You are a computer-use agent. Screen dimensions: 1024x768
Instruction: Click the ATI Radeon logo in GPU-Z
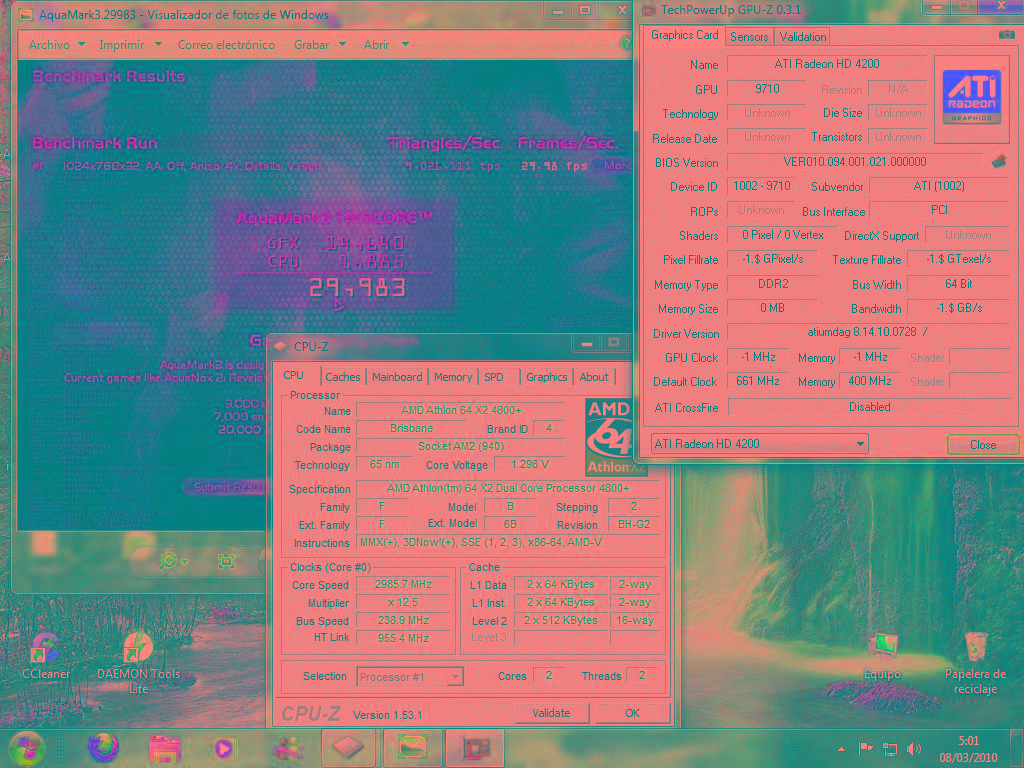(x=972, y=97)
